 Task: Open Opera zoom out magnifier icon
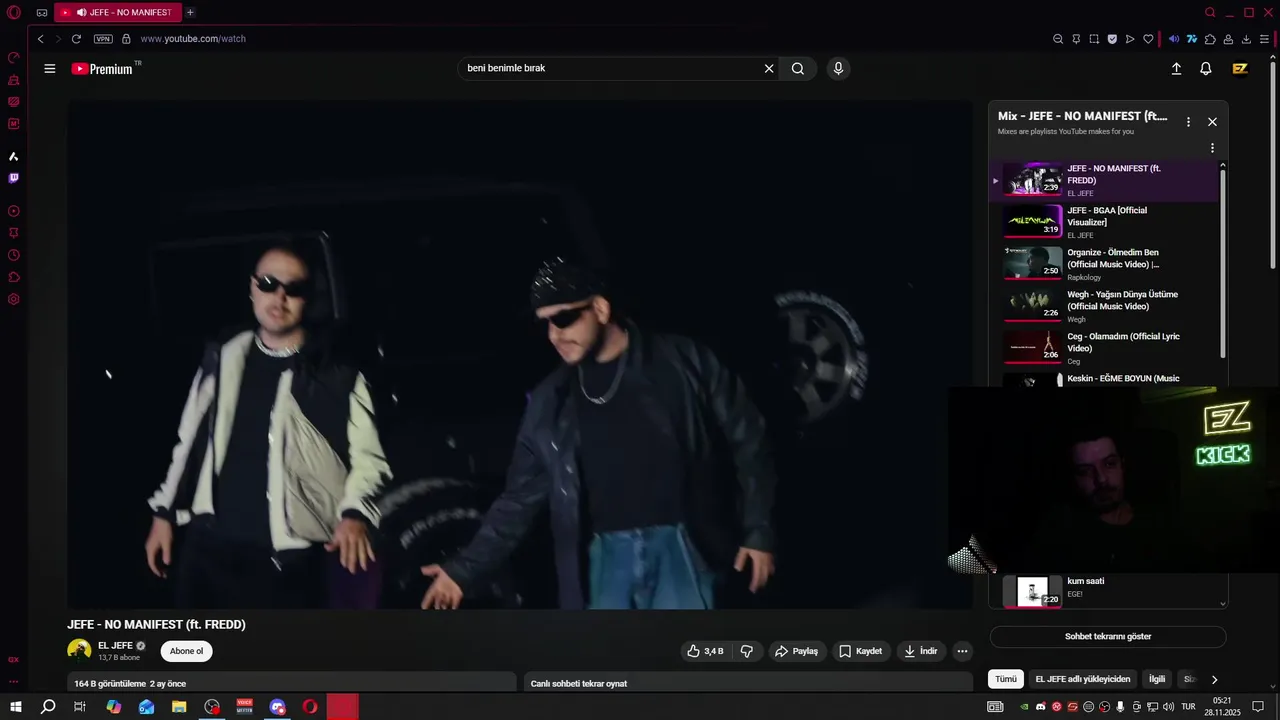coord(1058,39)
